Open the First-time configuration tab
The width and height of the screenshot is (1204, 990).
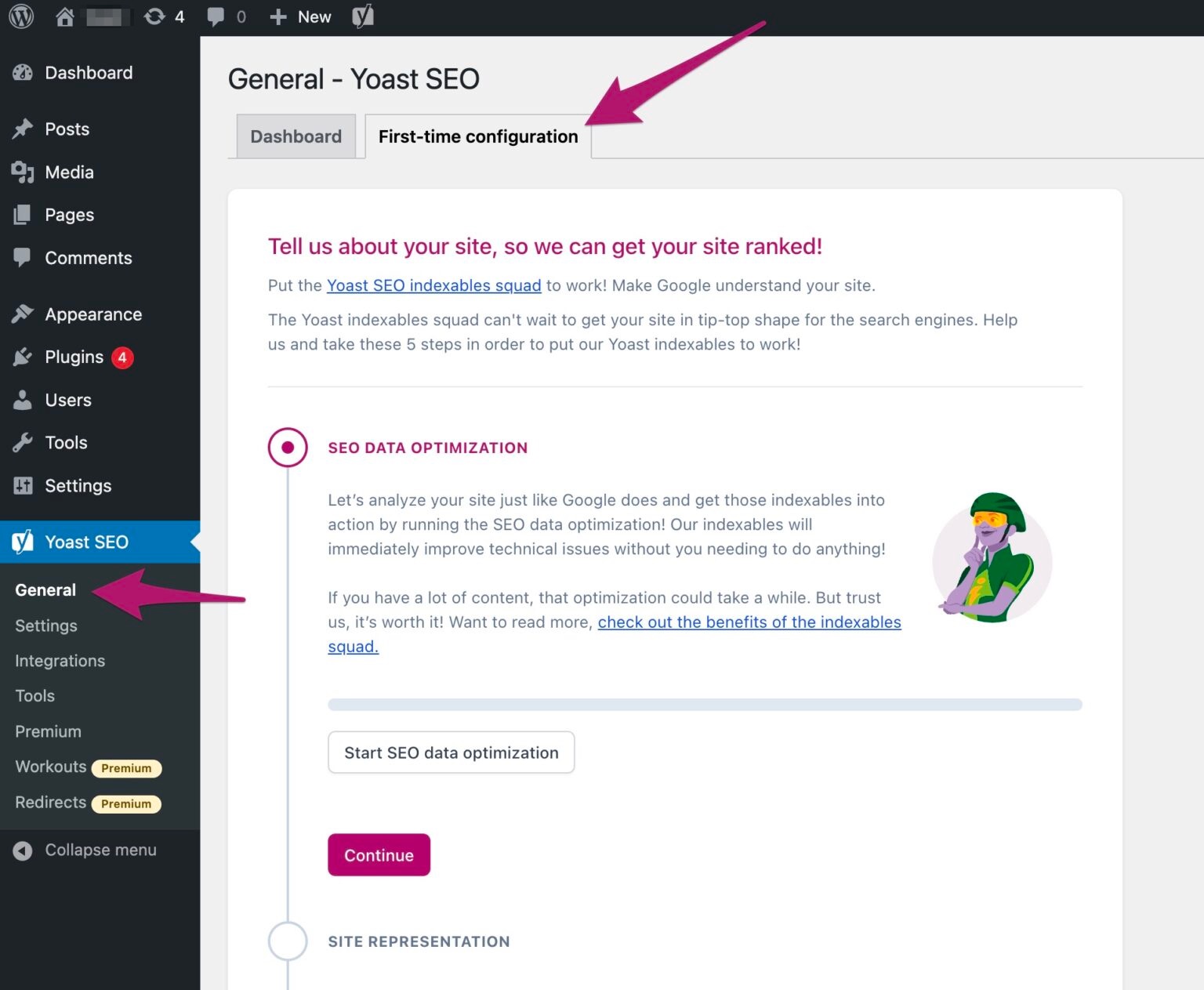tap(476, 136)
